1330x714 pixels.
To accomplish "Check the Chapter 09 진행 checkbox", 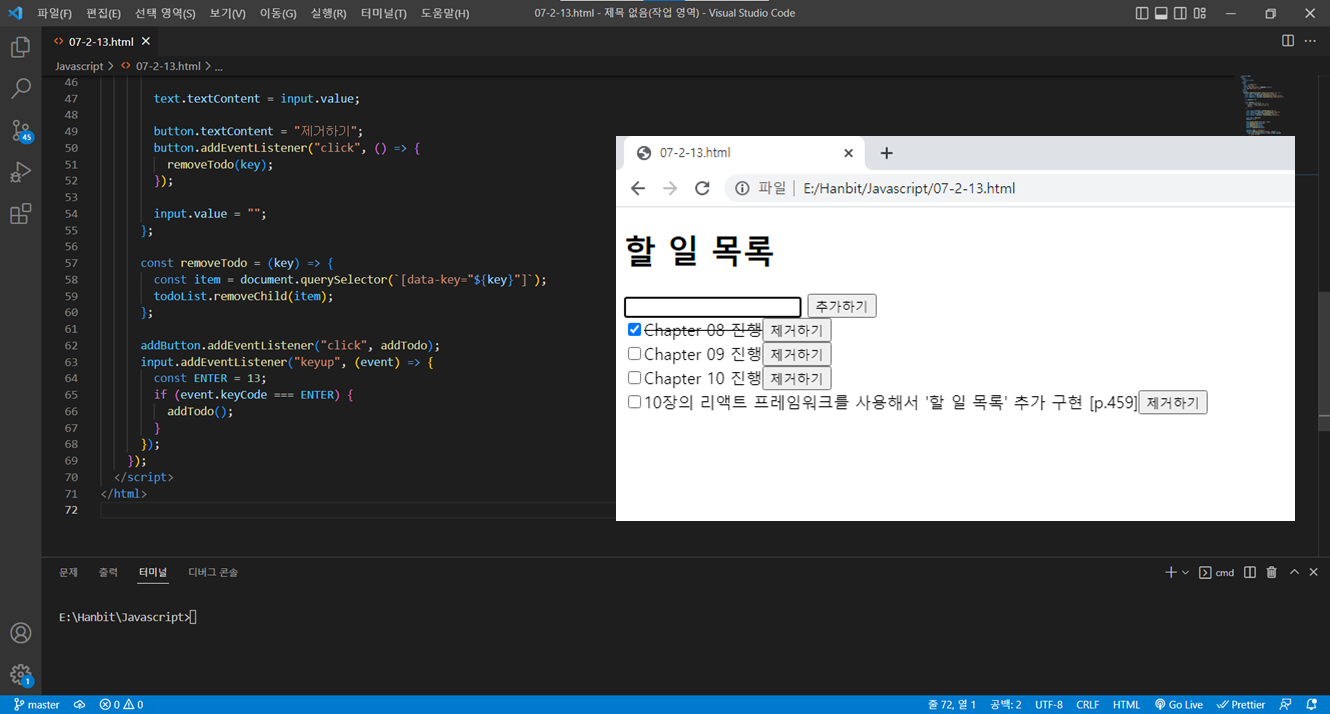I will click(x=634, y=354).
